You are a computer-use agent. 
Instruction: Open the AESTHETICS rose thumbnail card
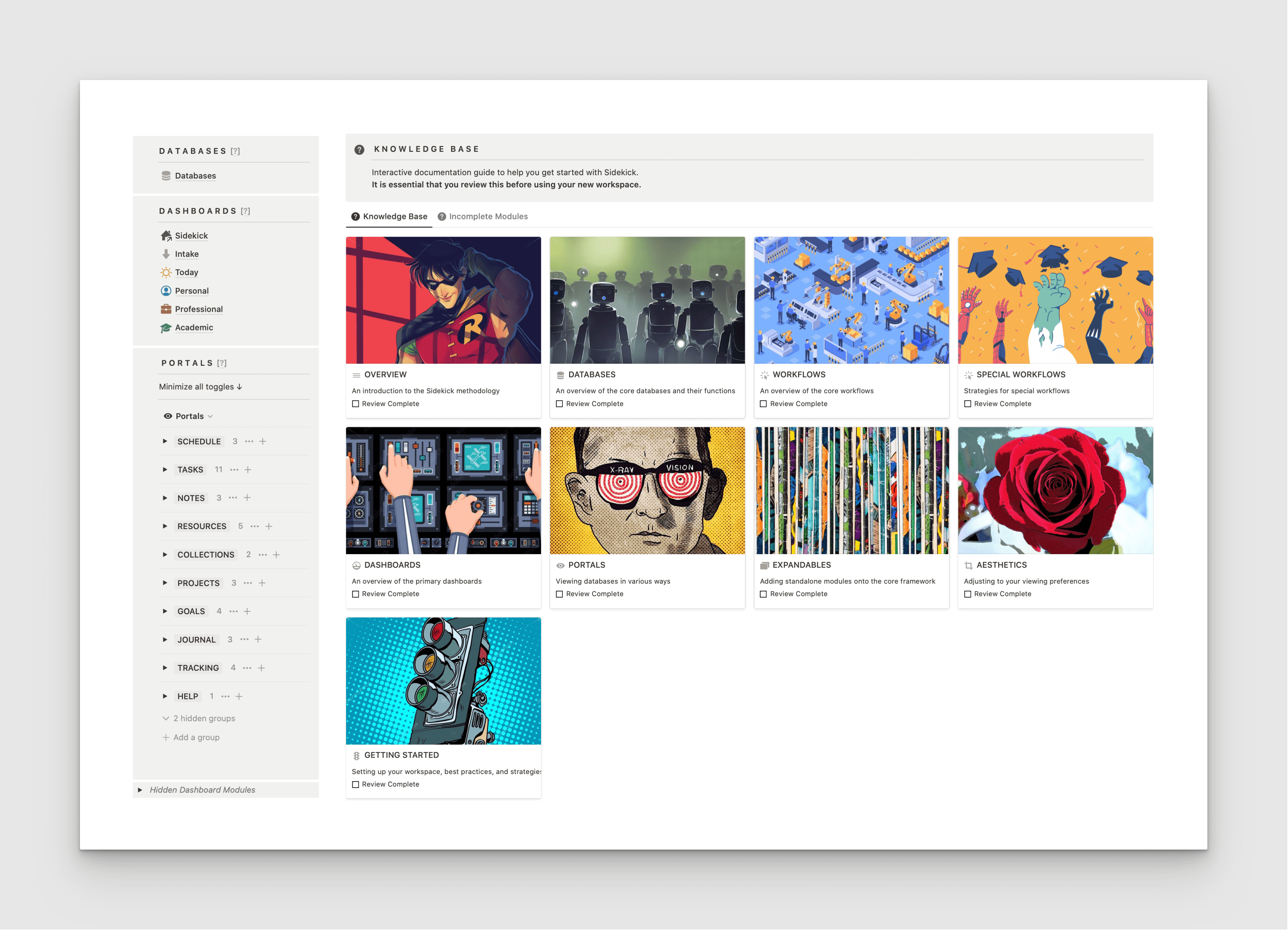tap(1055, 491)
